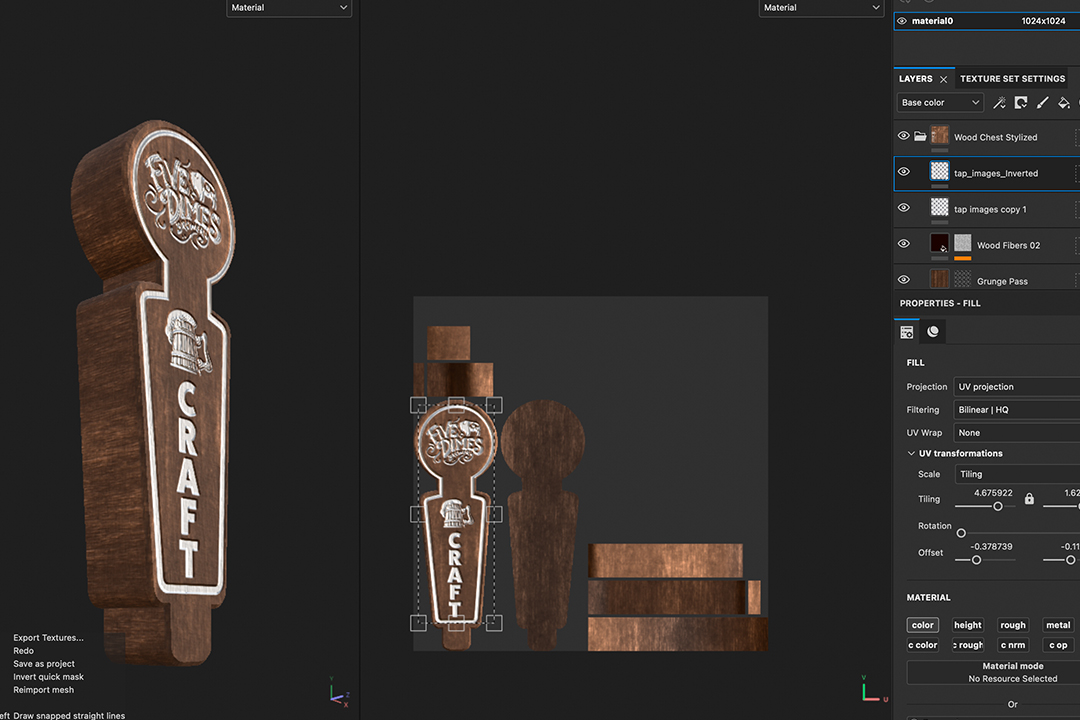Screen dimensions: 1080x720
Task: Toggle the height material channel
Action: 968,625
